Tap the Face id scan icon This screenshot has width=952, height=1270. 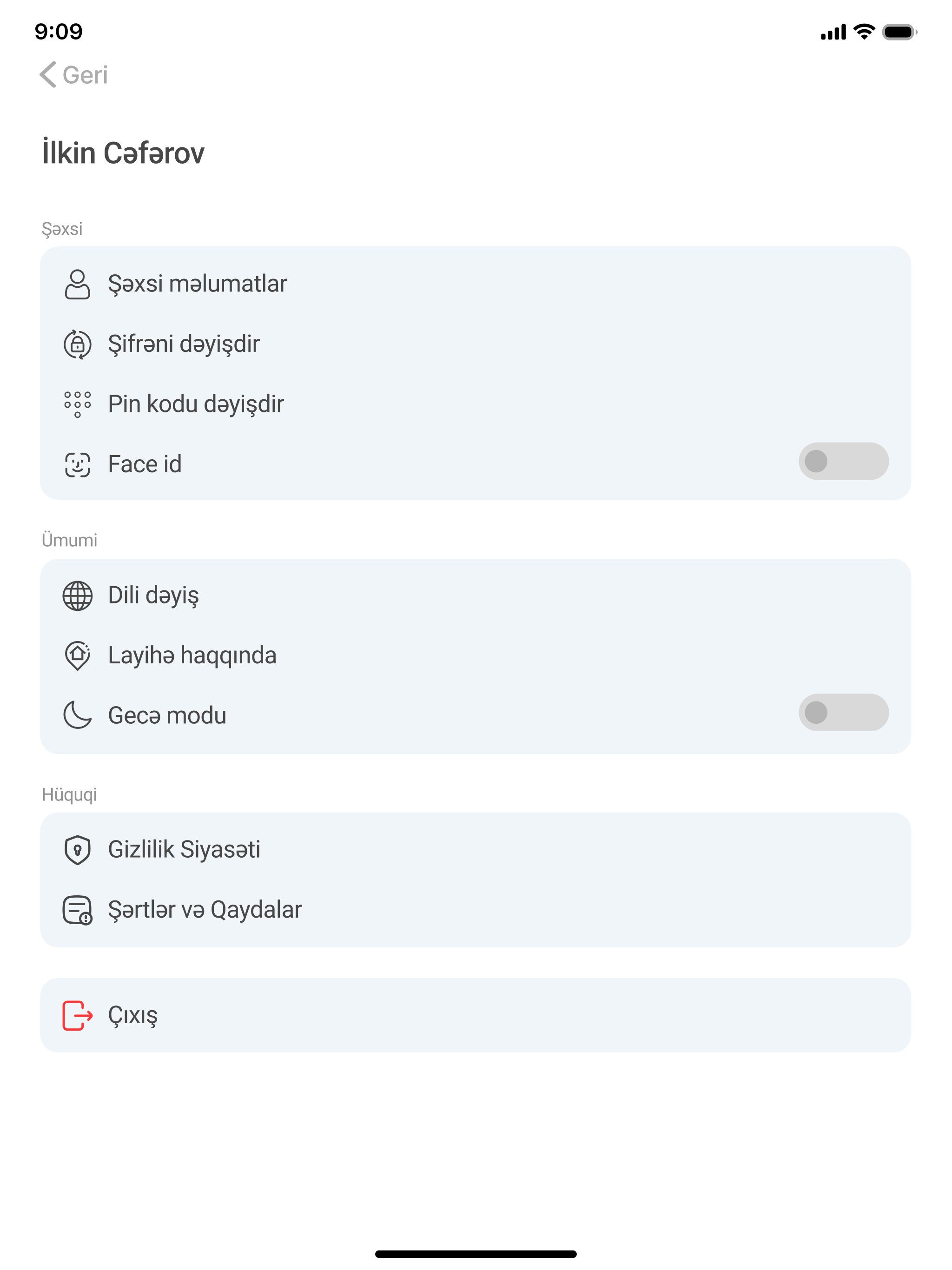(x=78, y=464)
